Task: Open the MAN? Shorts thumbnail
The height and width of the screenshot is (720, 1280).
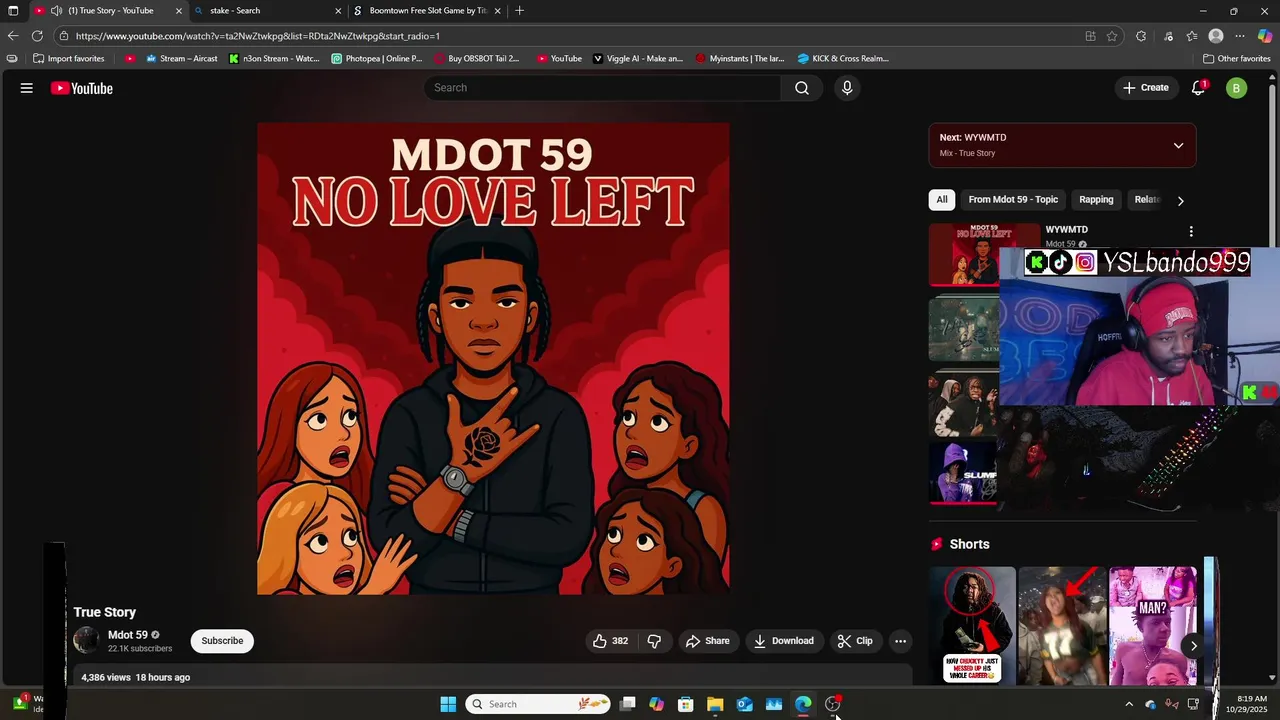Action: 1153,625
